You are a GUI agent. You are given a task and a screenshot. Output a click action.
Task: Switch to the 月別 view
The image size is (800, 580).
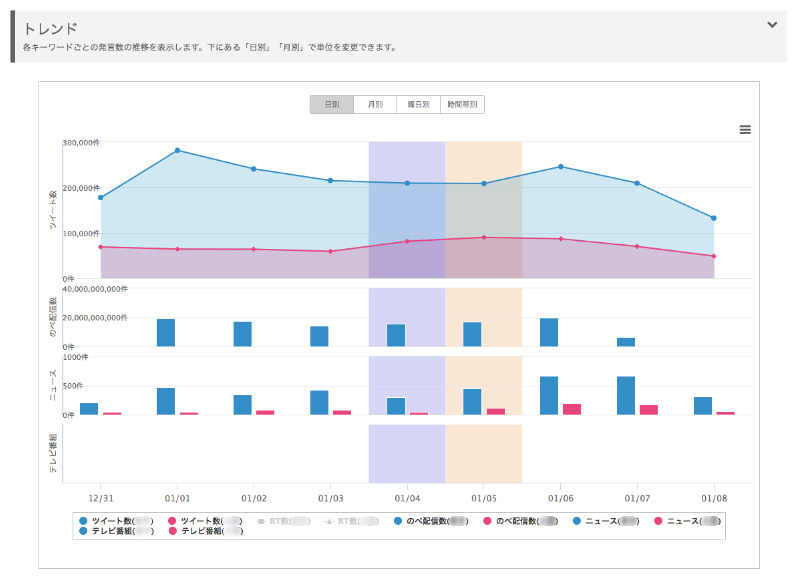point(374,104)
